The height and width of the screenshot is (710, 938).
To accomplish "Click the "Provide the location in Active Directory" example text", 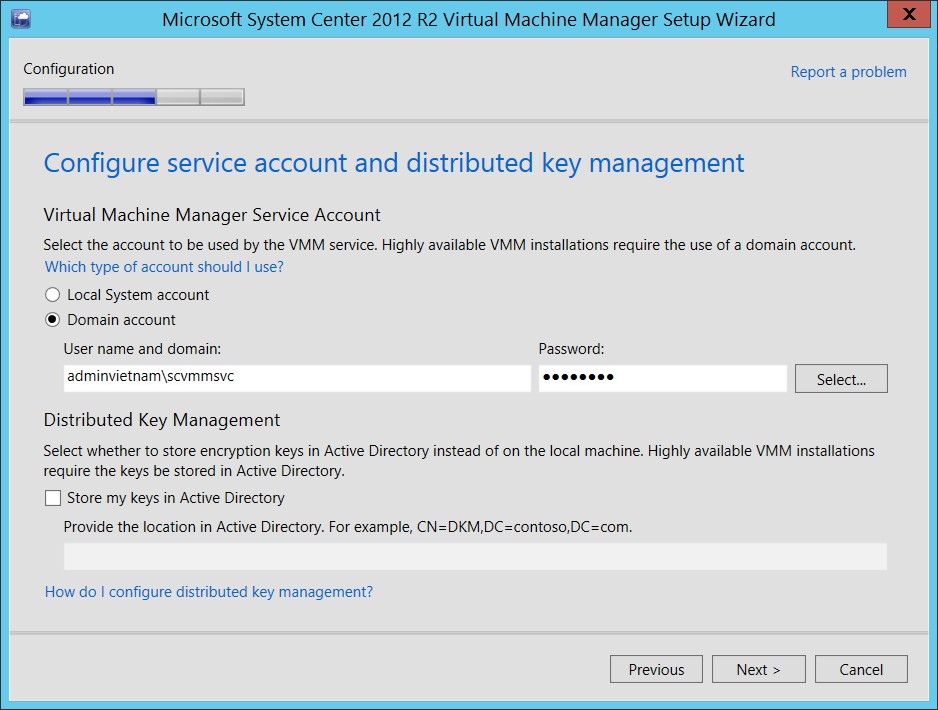I will (x=348, y=527).
